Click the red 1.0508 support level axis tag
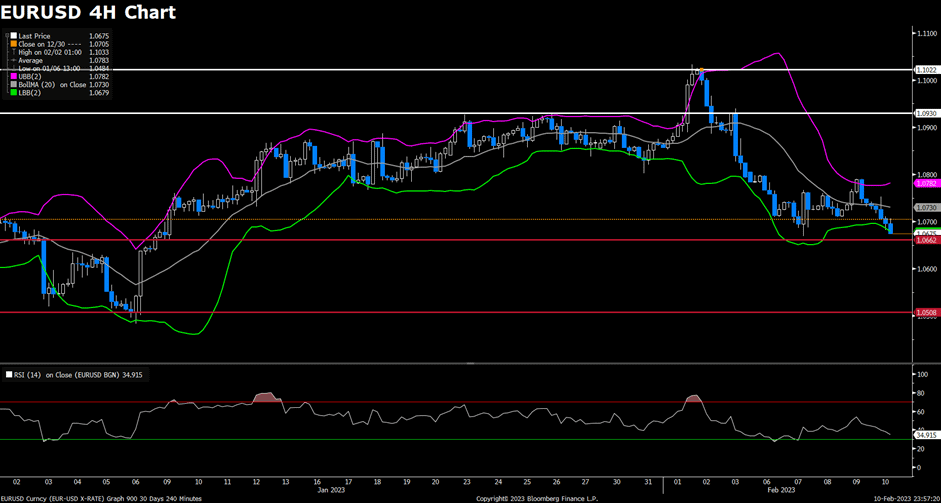Screen dimensions: 941x503 pyautogui.click(x=926, y=312)
